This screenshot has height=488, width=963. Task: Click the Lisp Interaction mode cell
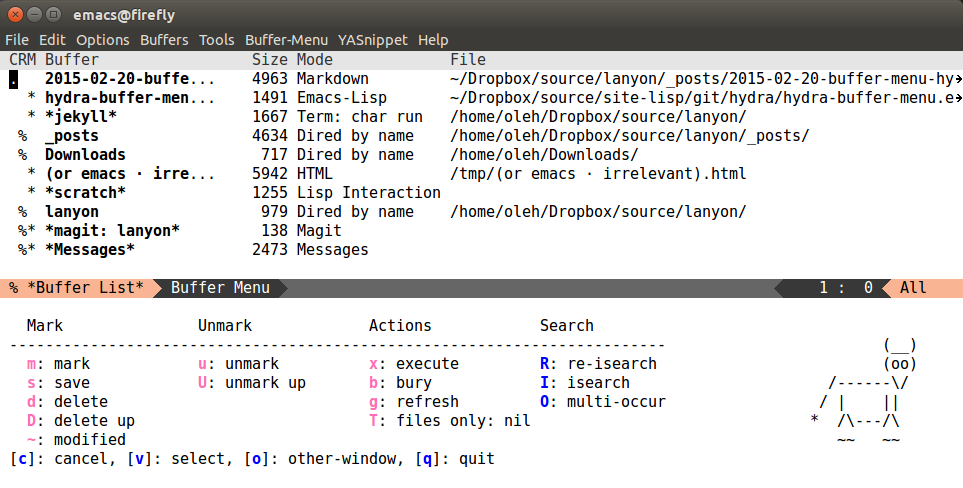pyautogui.click(x=368, y=193)
